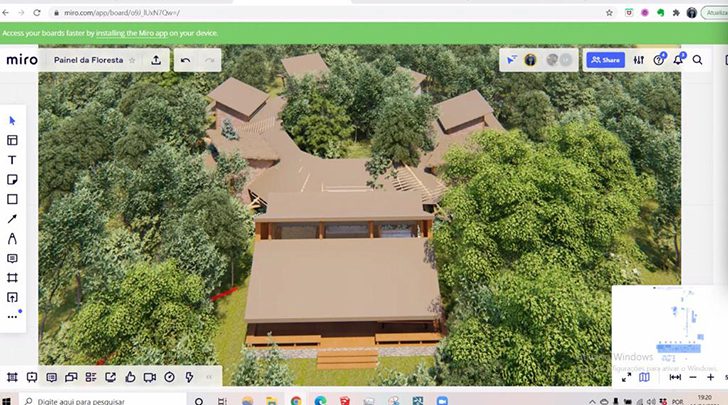Open the board settings sliders menu

(639, 60)
